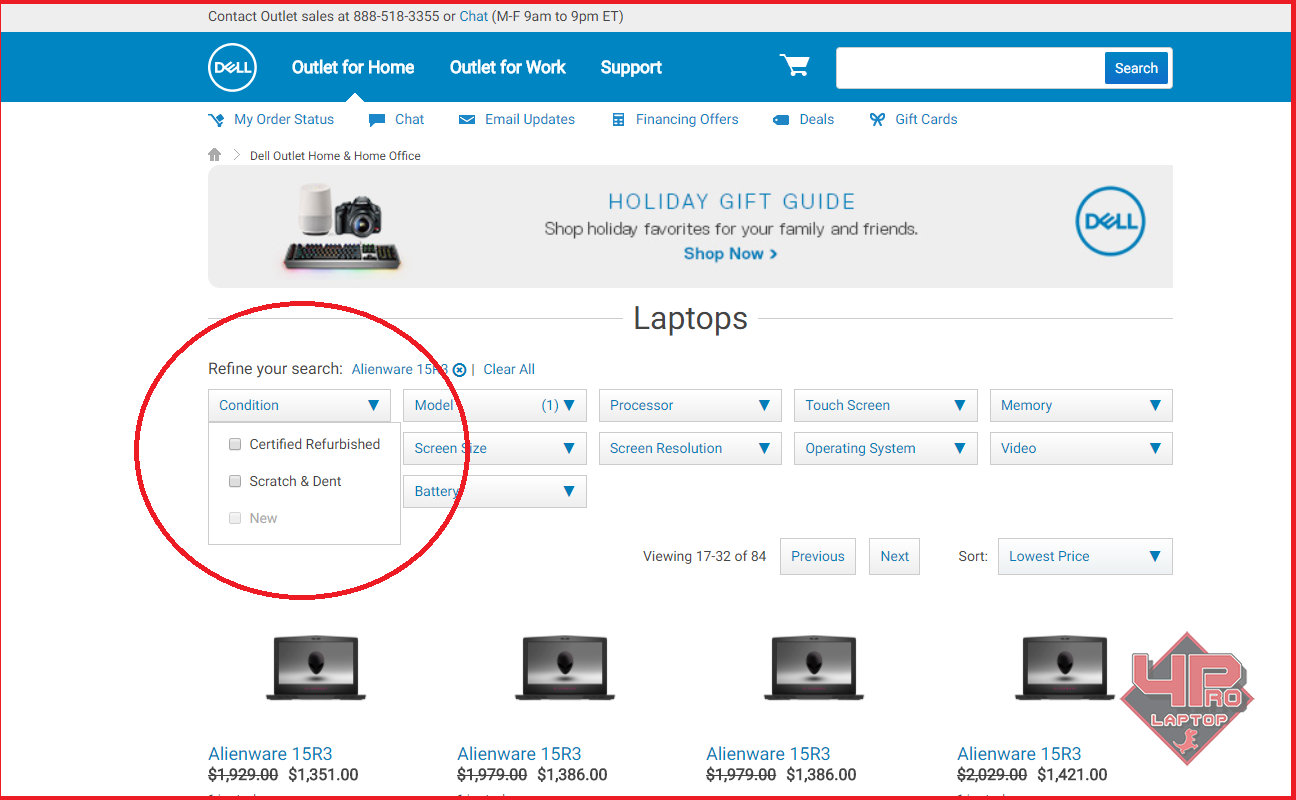Viewport: 1296px width, 800px height.
Task: Click the Financing Offers calculator icon
Action: click(x=619, y=120)
